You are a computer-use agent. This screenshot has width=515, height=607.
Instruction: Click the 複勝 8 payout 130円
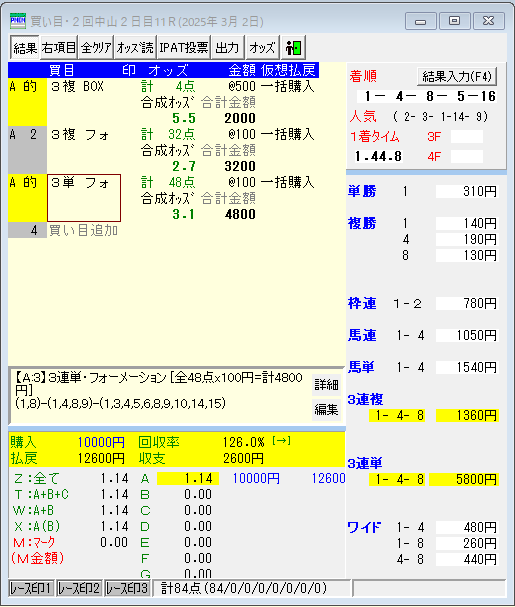tap(467, 255)
